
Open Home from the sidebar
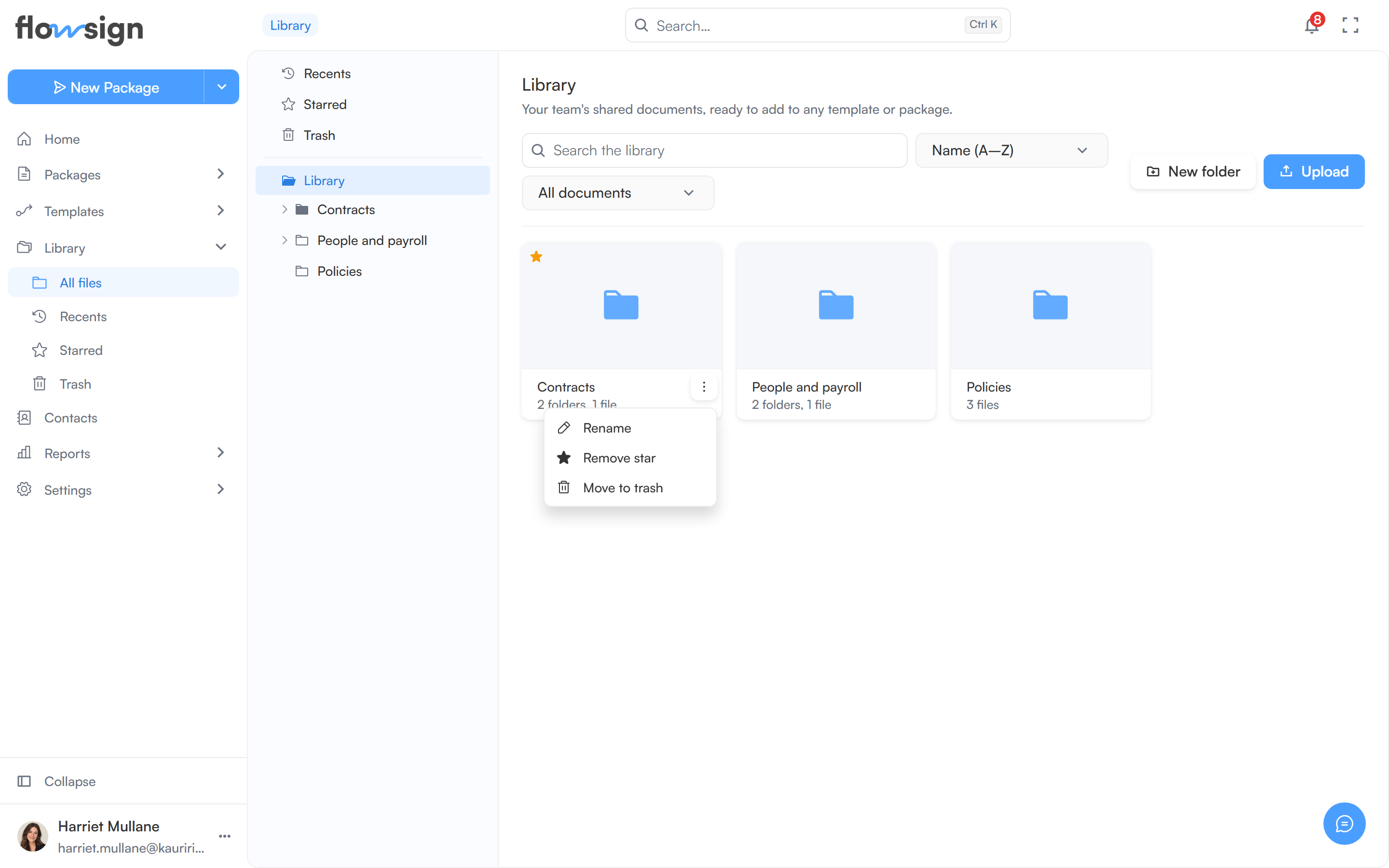123,139
